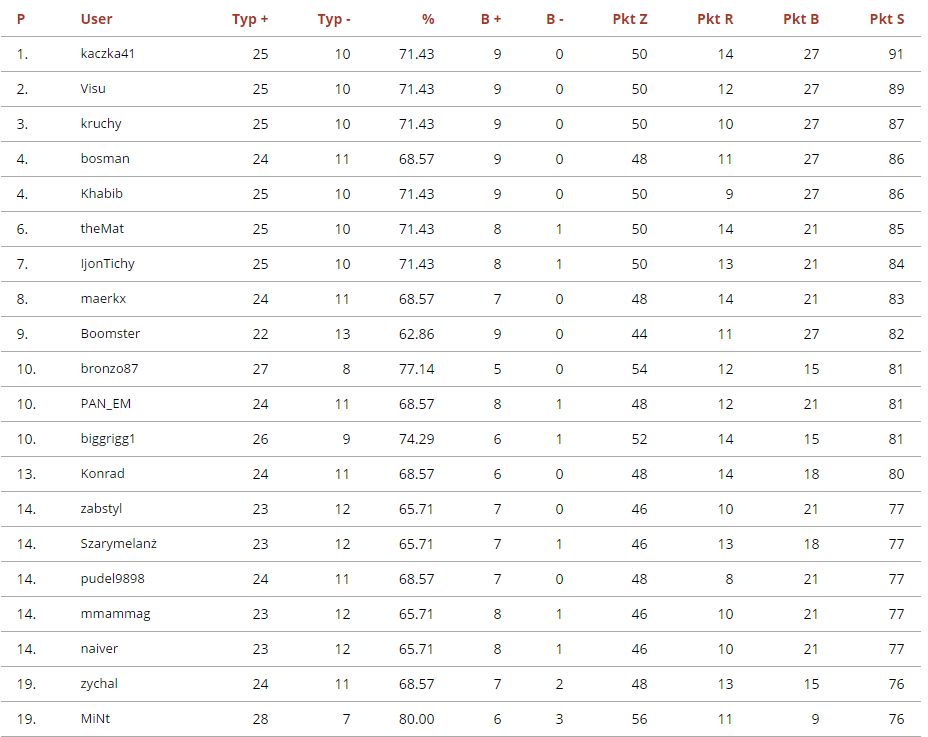The image size is (928, 737).
Task: Sort table by User column header
Action: [x=96, y=19]
